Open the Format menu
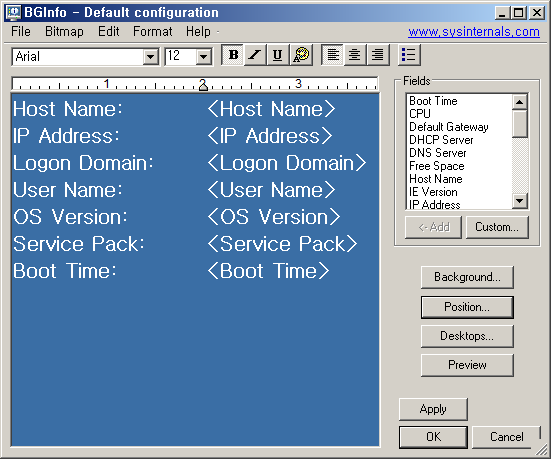The width and height of the screenshot is (551, 459). [x=153, y=32]
